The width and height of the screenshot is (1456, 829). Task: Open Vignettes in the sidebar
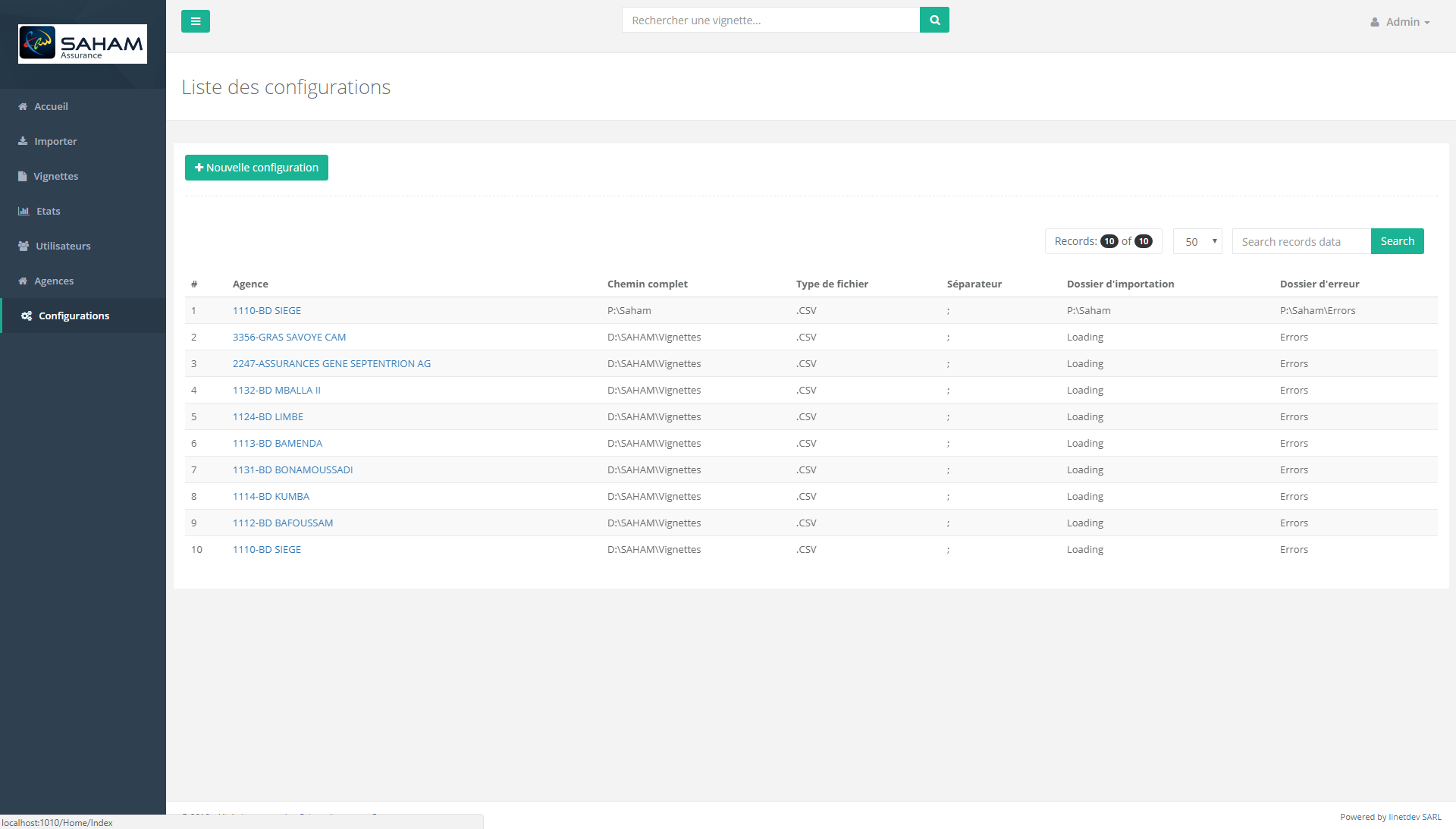pyautogui.click(x=55, y=177)
